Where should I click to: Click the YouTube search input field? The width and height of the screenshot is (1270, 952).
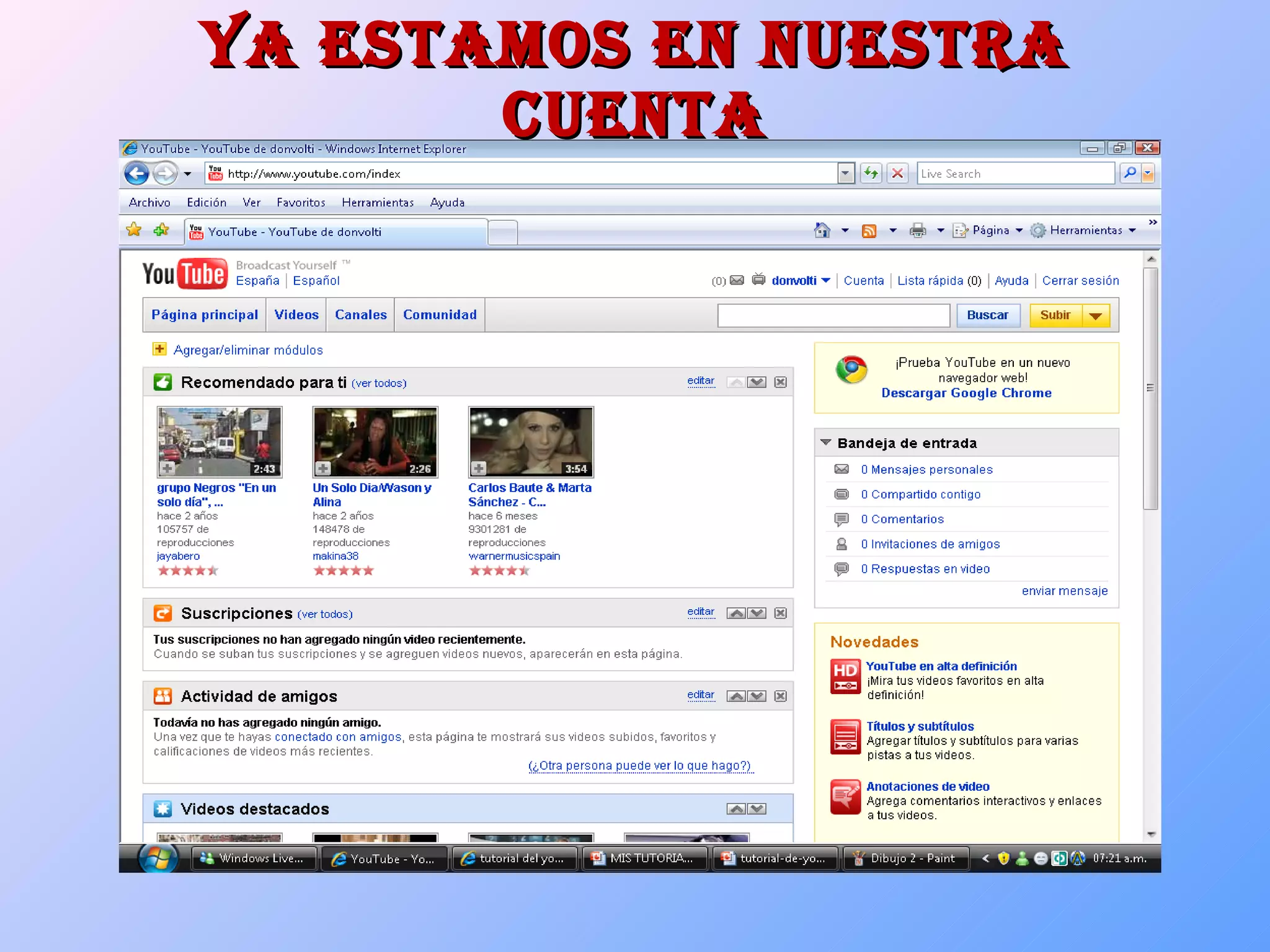click(x=833, y=315)
